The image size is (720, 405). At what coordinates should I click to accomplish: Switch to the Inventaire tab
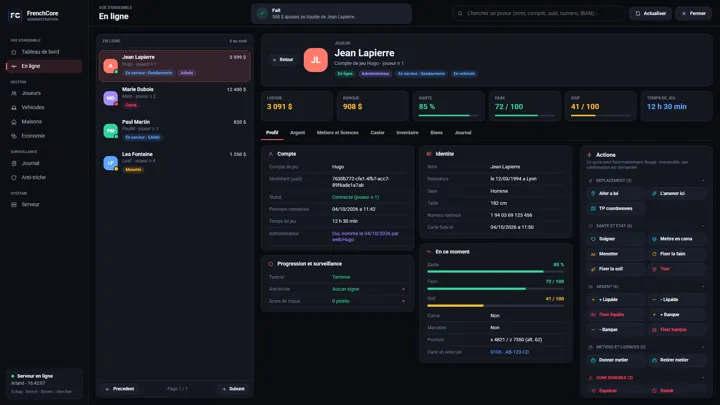407,133
